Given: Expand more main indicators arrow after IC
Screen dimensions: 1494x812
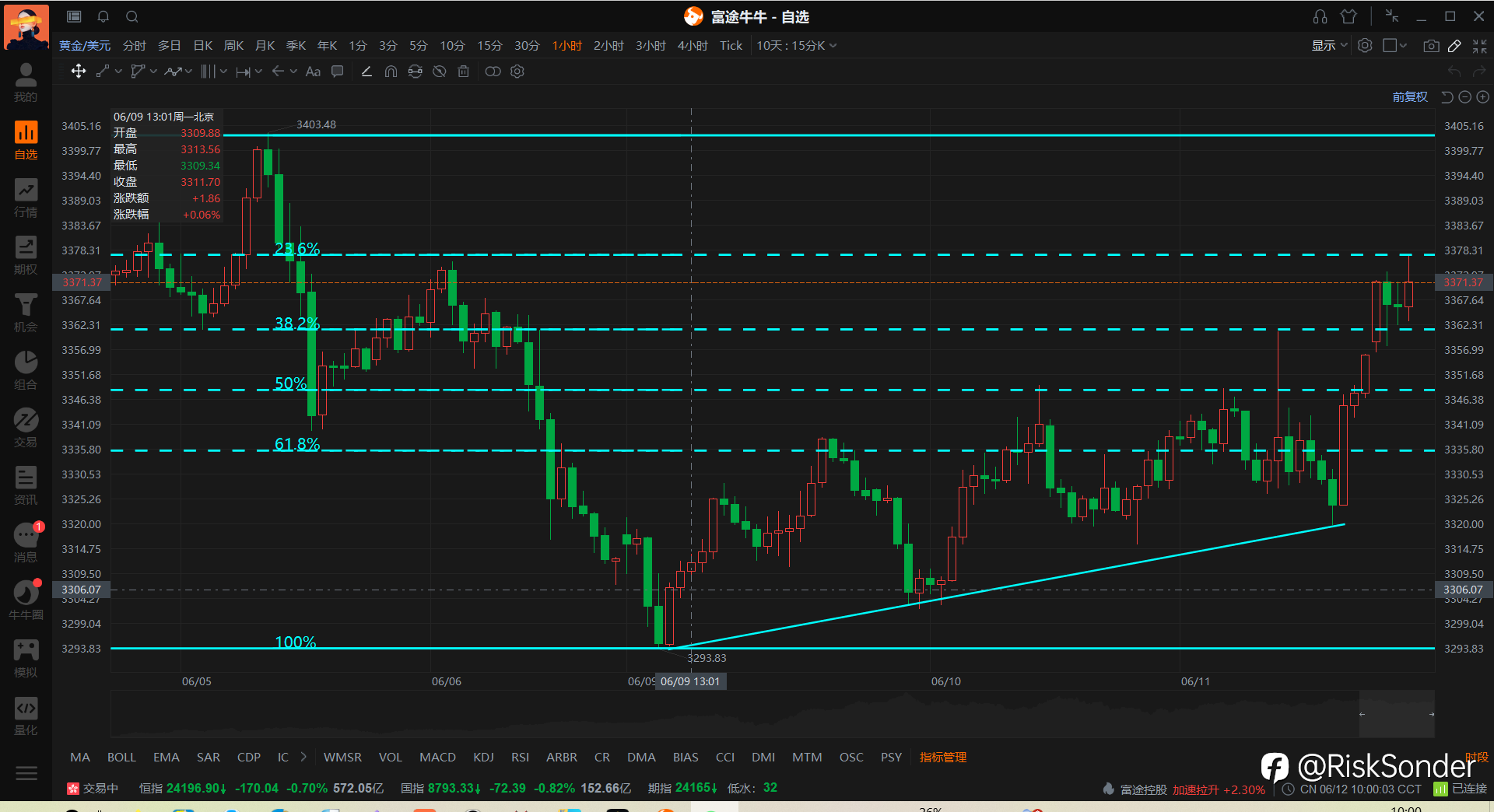Looking at the screenshot, I should coord(303,757).
